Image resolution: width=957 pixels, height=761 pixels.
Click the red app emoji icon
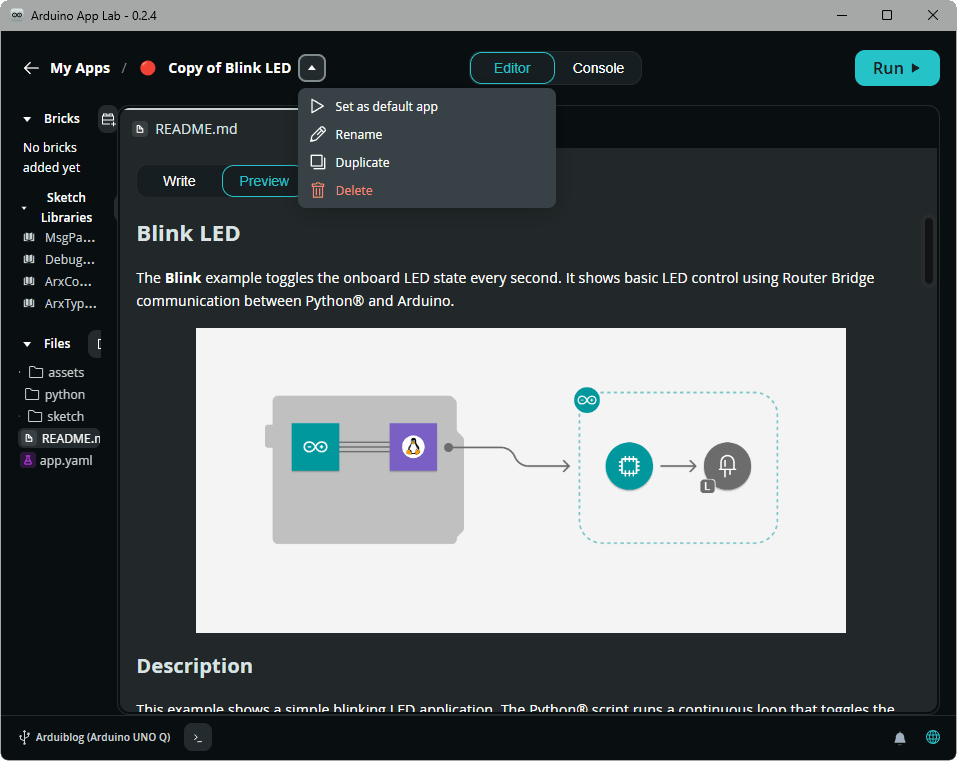148,68
